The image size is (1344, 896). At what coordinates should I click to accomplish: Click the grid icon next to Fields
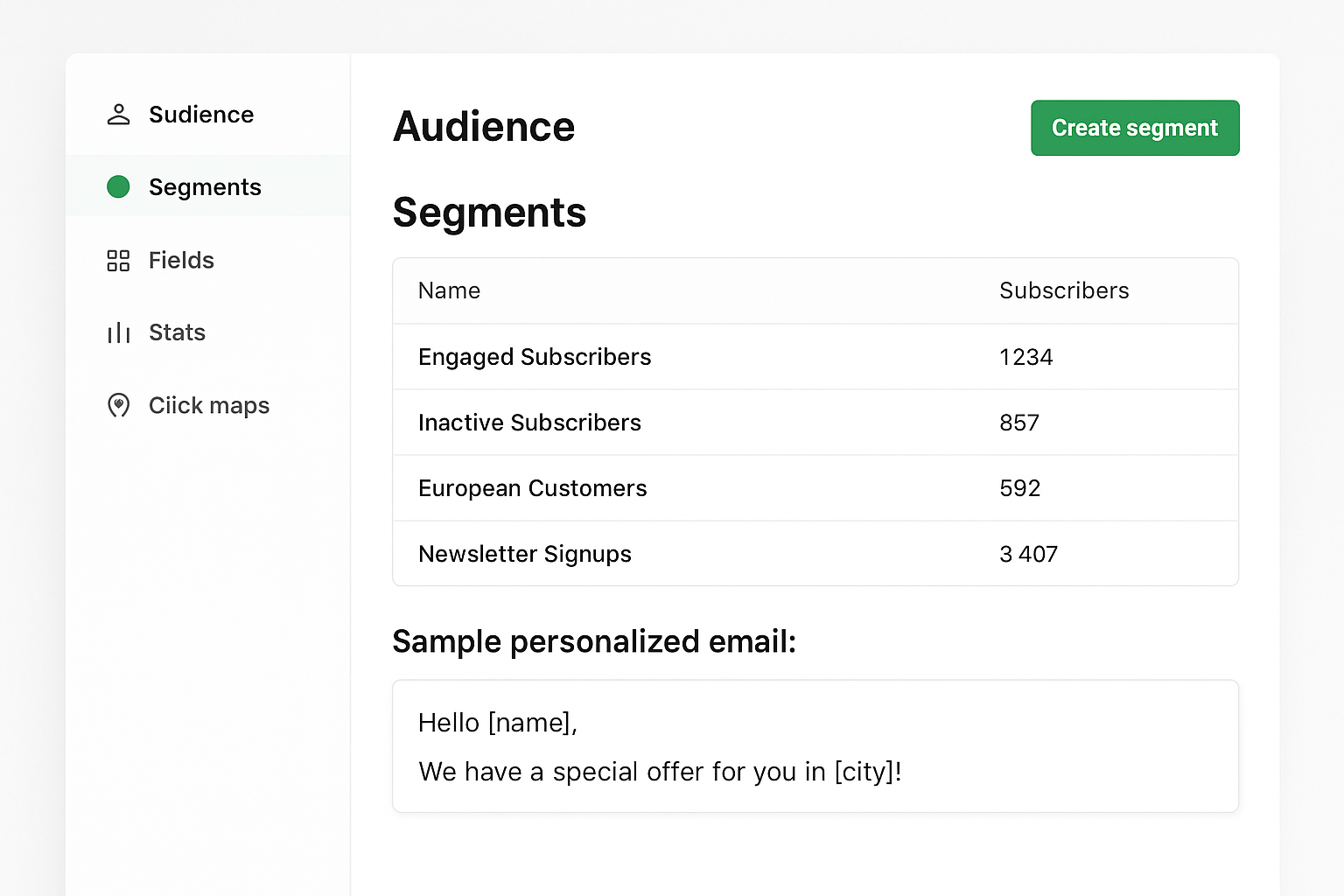[117, 260]
